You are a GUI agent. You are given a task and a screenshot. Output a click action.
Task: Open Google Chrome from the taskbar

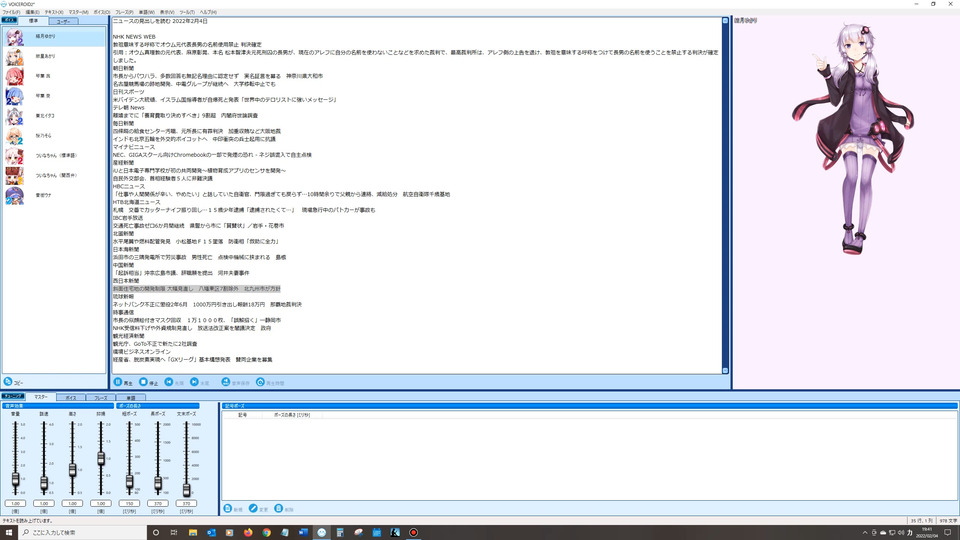click(x=266, y=532)
